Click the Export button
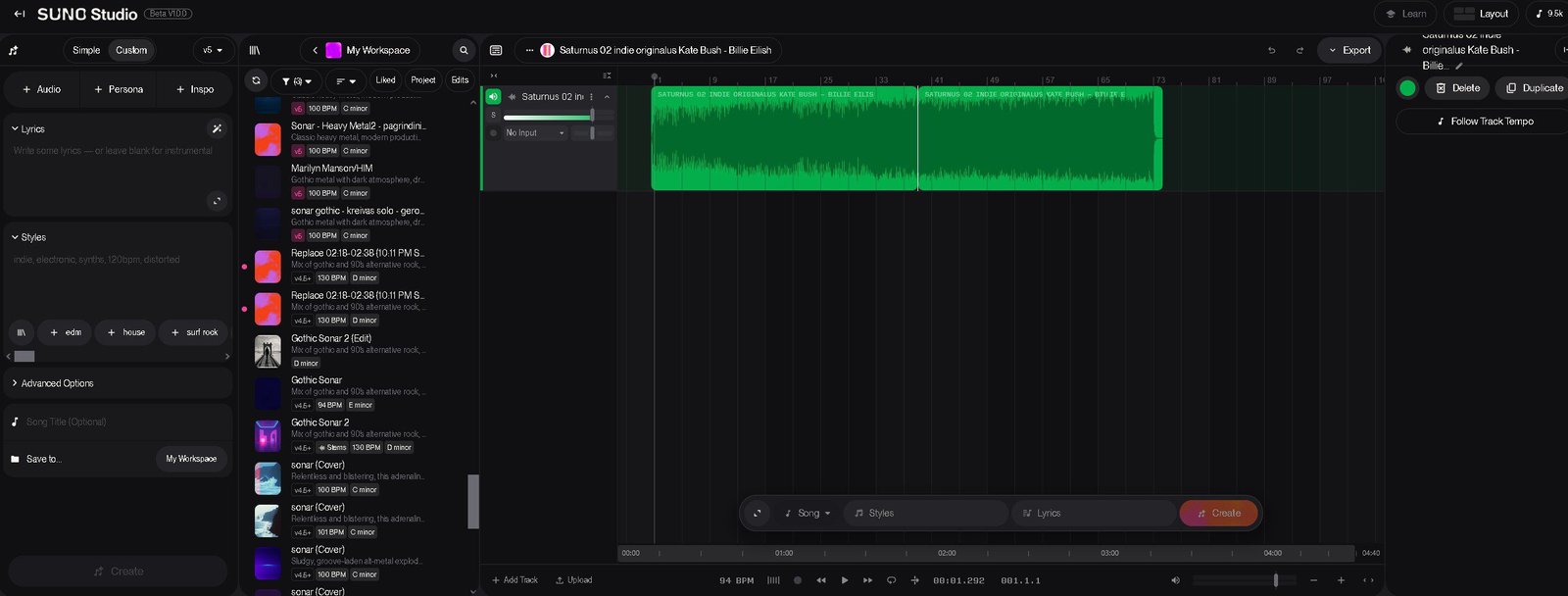The image size is (1568, 596). tap(1349, 50)
